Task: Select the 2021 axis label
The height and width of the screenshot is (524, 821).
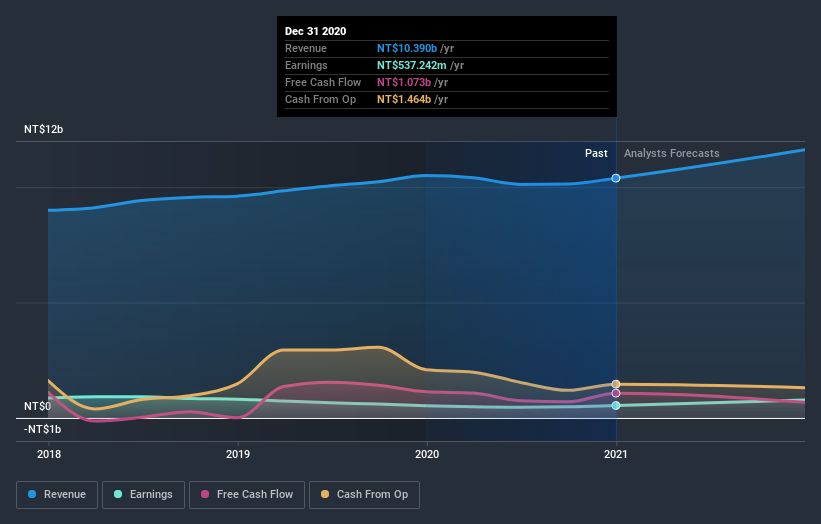Action: (616, 454)
